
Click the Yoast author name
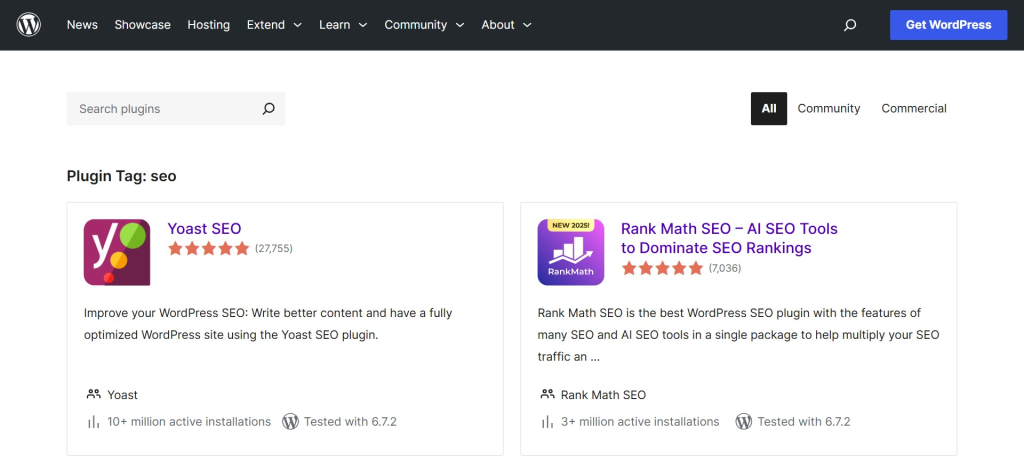tap(123, 395)
